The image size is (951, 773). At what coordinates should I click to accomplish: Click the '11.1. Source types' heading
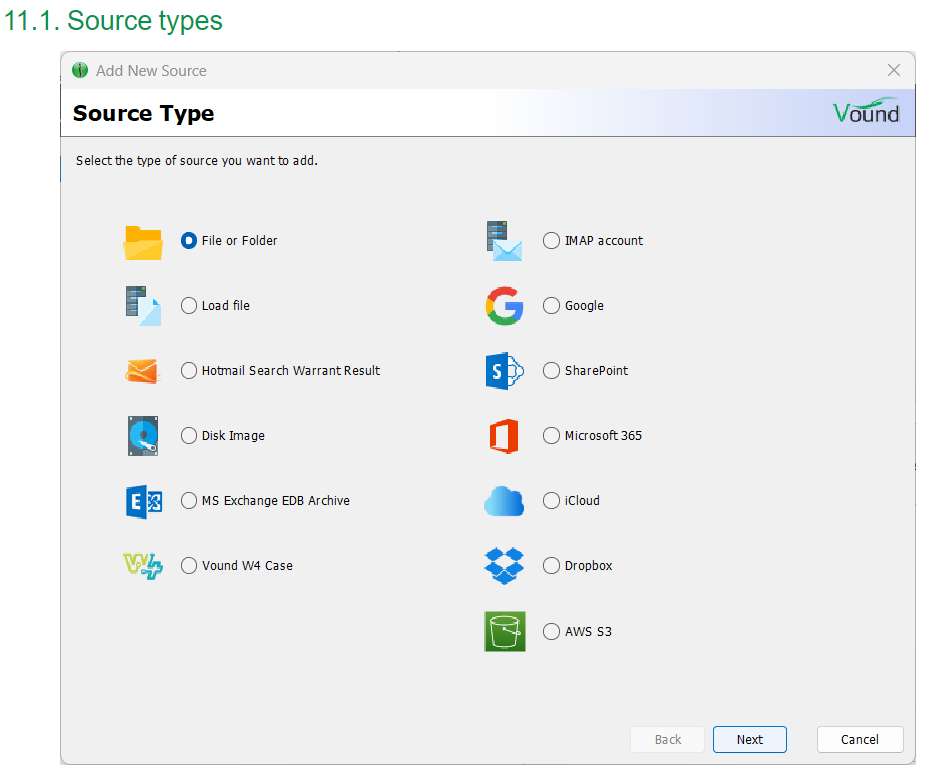(x=113, y=21)
